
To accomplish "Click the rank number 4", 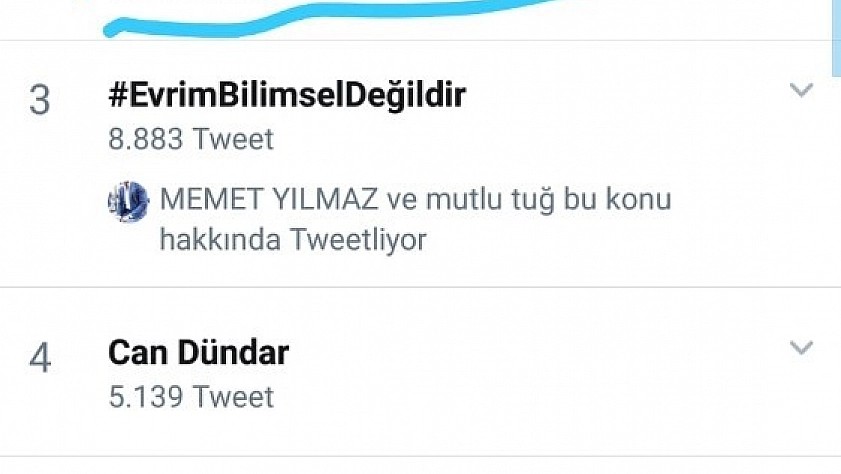I will click(x=40, y=358).
